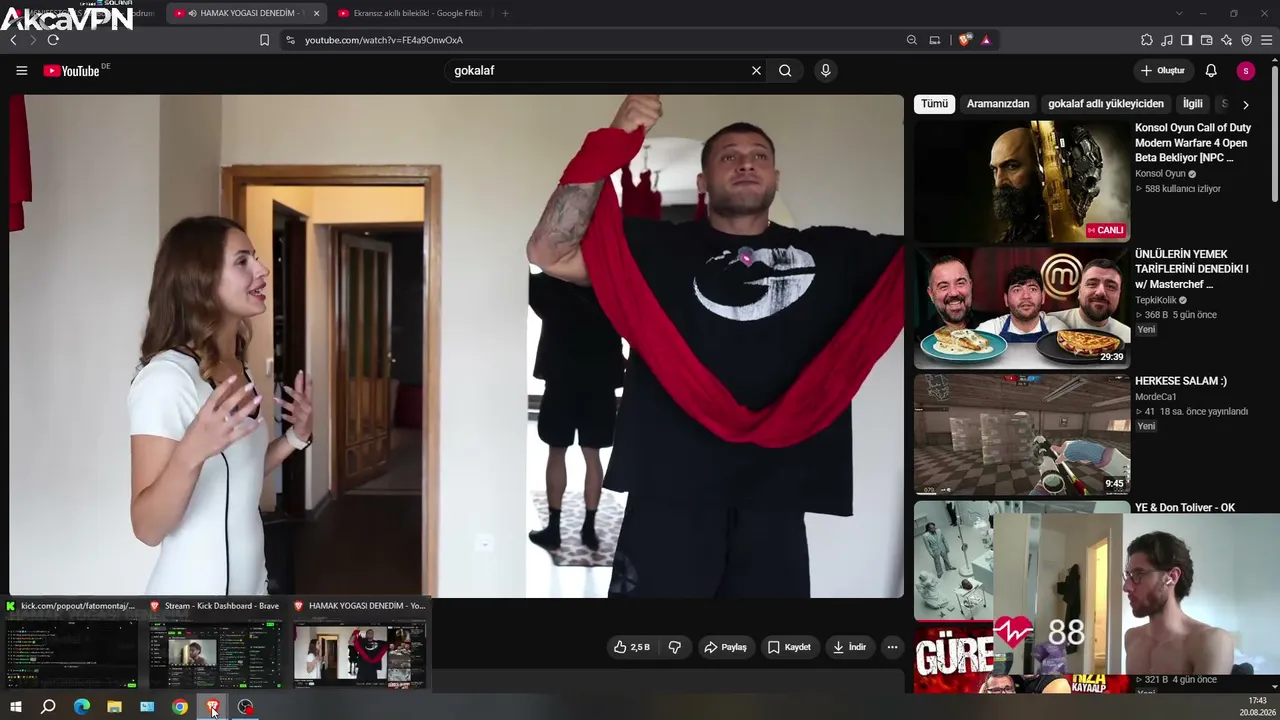Open browser extensions puzzle icon
This screenshot has height=720, width=1280.
click(x=1147, y=40)
